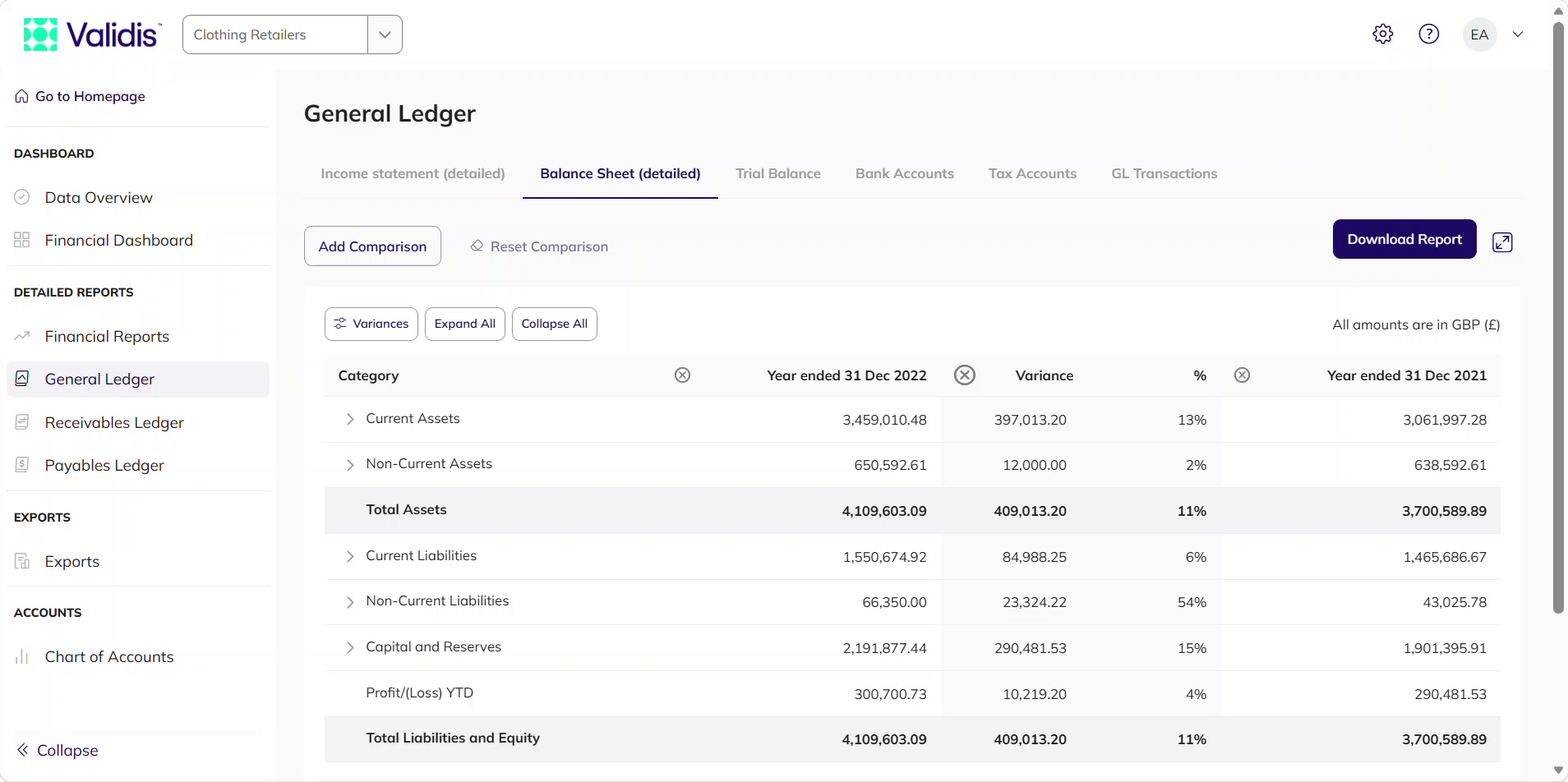Select the Total Assets value 4,109,603.09
The width and height of the screenshot is (1568, 782).
tap(884, 511)
